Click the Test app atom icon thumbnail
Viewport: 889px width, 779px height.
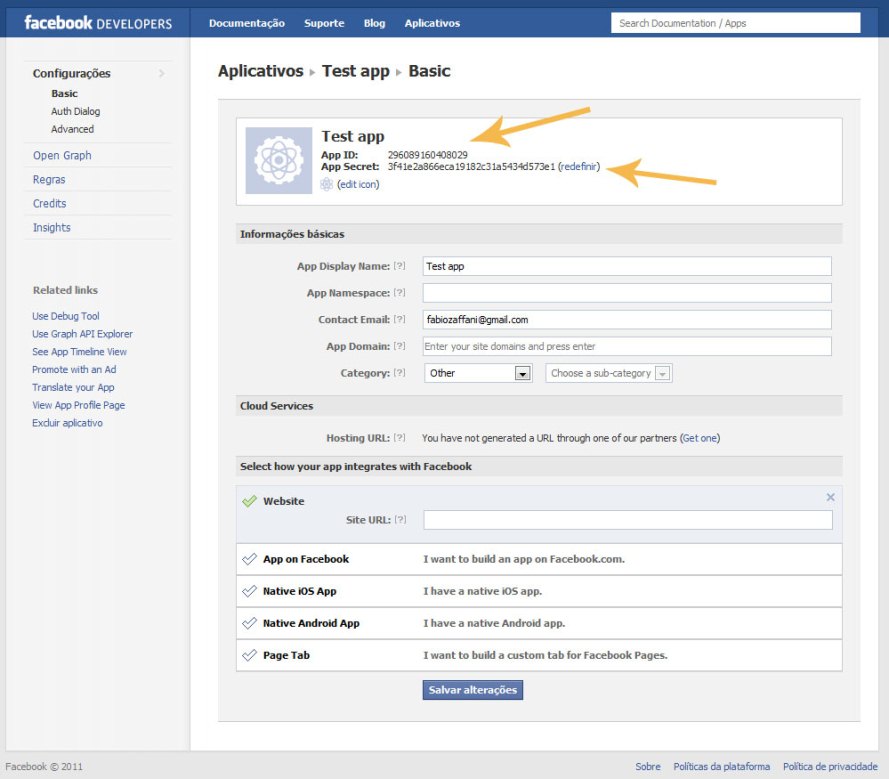(278, 160)
